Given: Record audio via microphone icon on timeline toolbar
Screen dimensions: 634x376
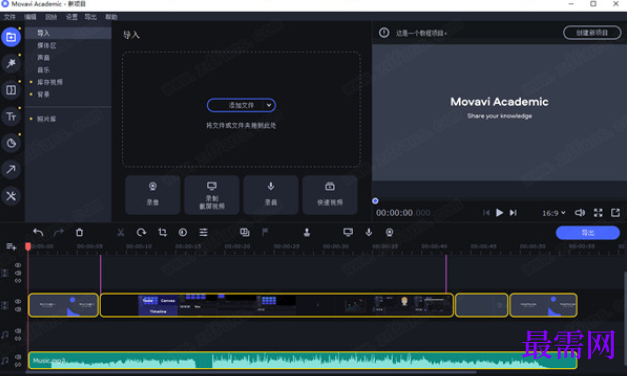Looking at the screenshot, I should click(369, 232).
